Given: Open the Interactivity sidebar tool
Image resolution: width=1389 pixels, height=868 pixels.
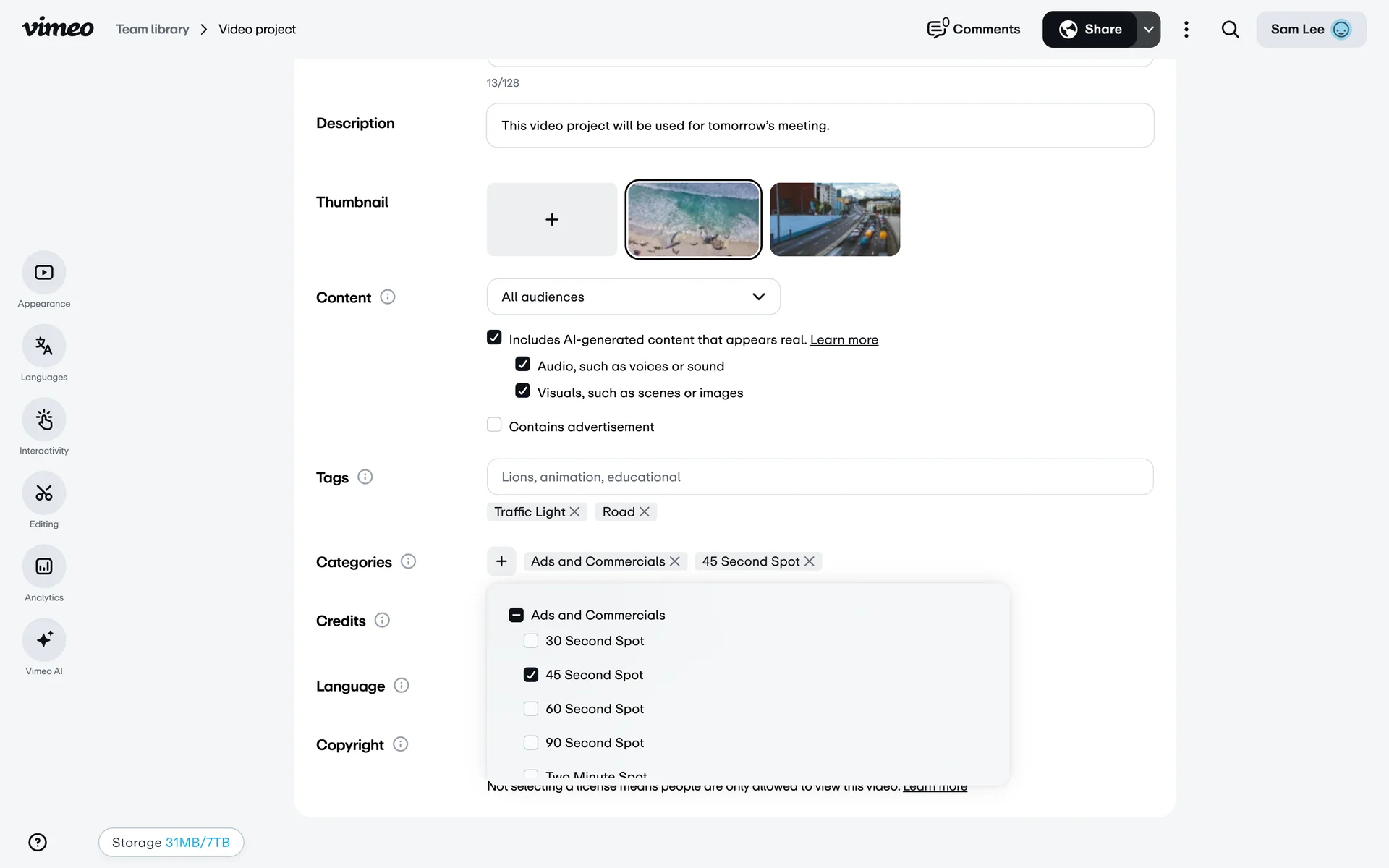Looking at the screenshot, I should click(44, 420).
